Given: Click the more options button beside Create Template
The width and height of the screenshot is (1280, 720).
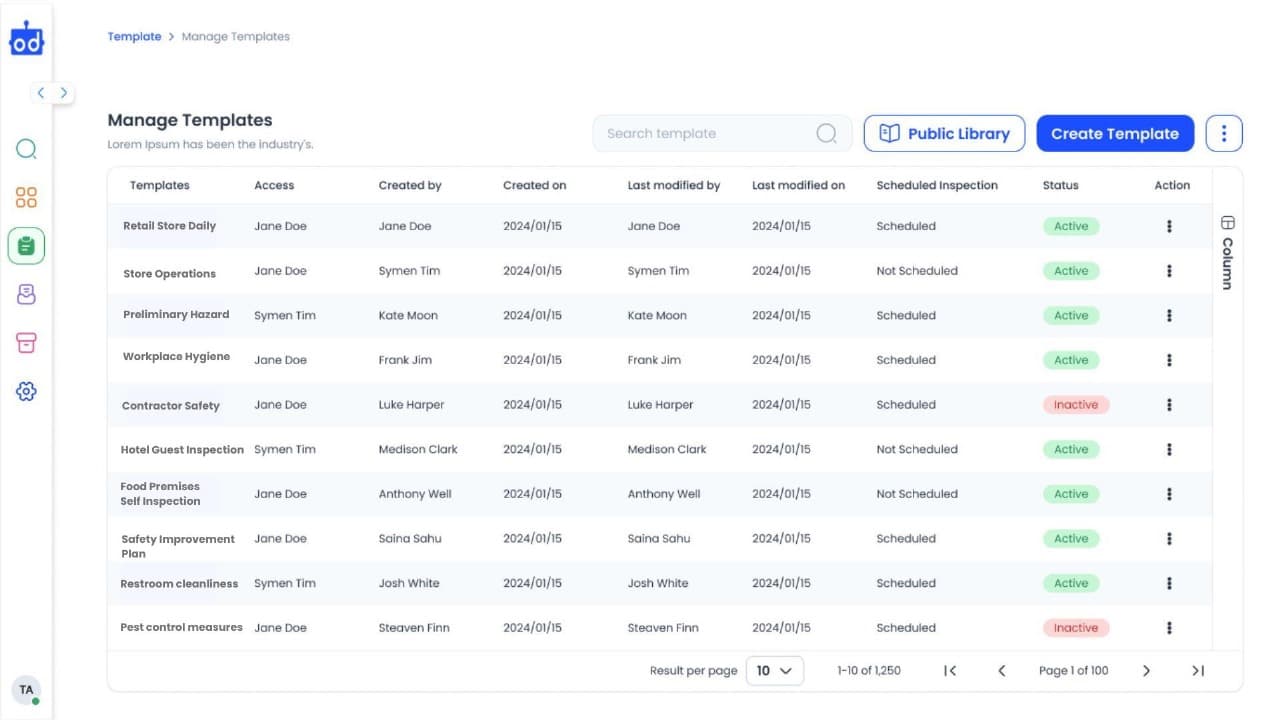Looking at the screenshot, I should 1224,133.
